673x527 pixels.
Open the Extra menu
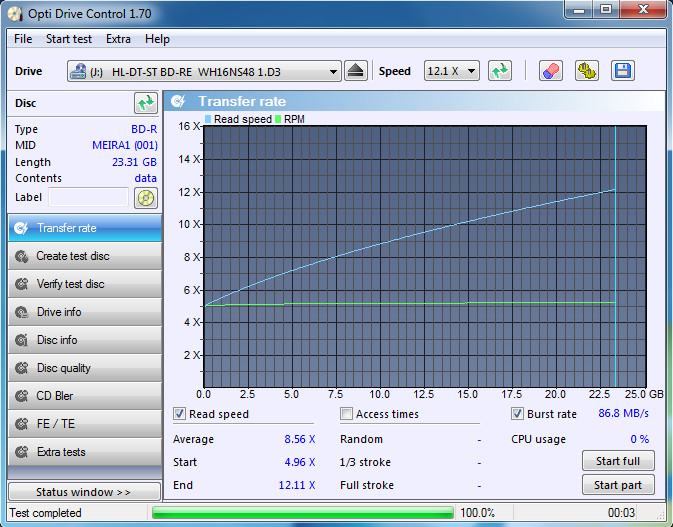tap(118, 39)
